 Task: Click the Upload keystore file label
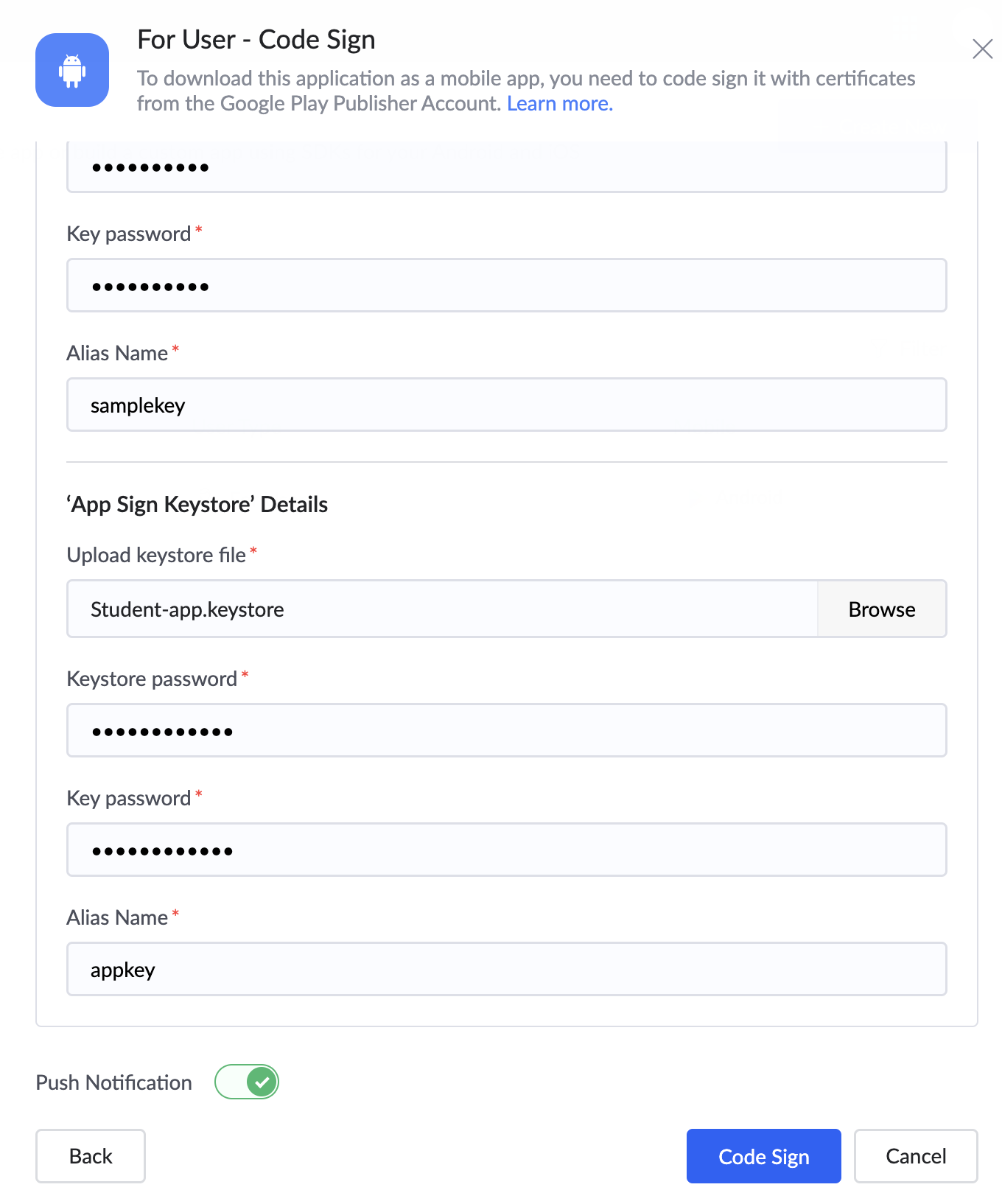pos(156,555)
